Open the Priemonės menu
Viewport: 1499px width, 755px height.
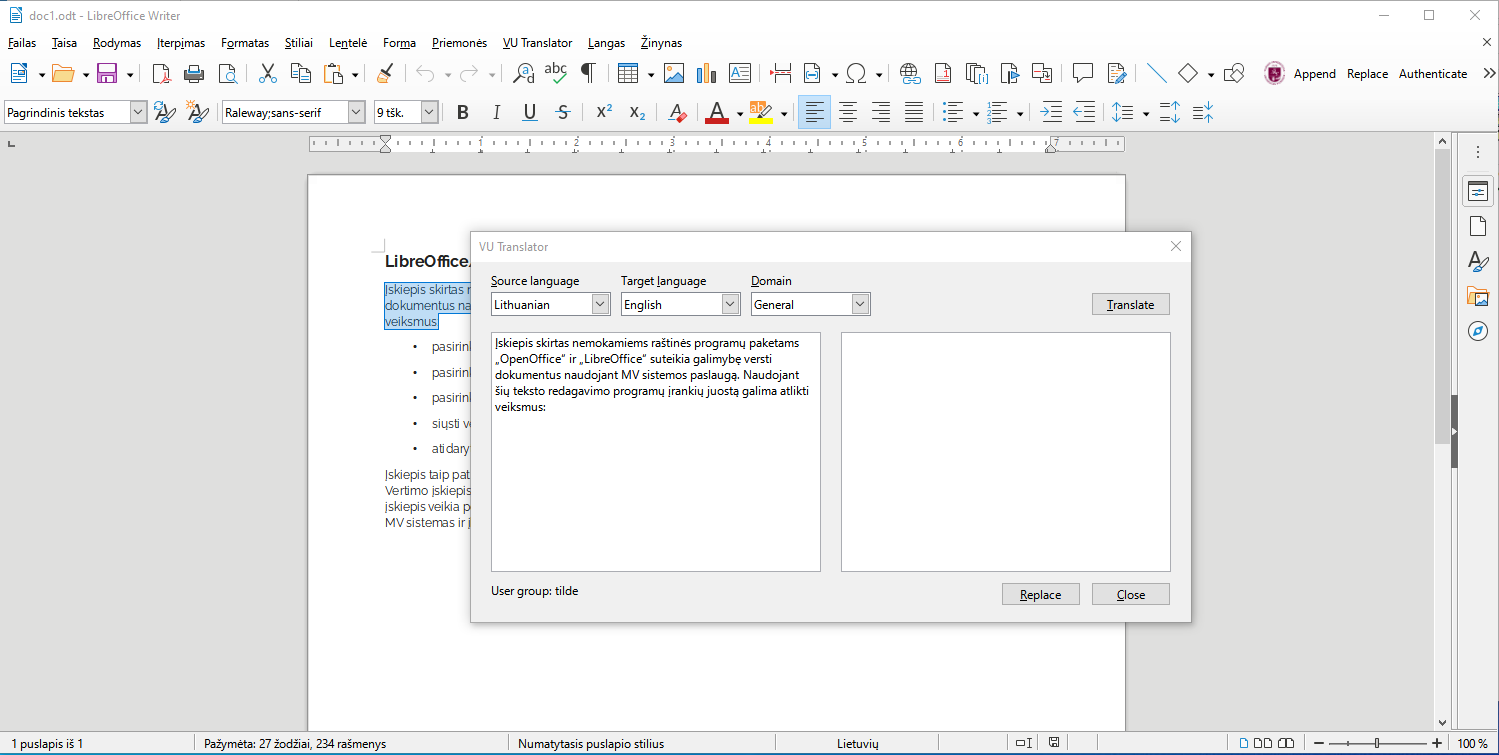point(459,43)
